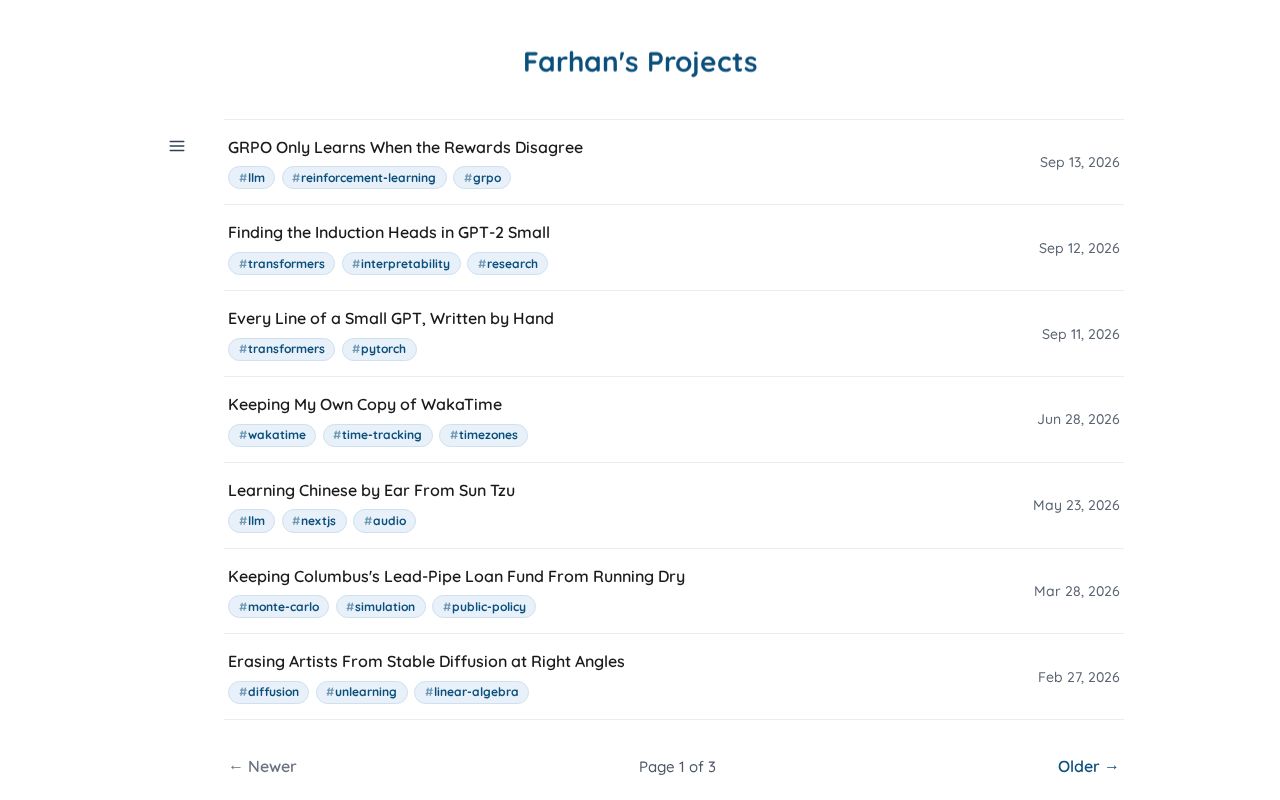The width and height of the screenshot is (1280, 800).
Task: Open the hamburger menu icon
Action: click(177, 146)
